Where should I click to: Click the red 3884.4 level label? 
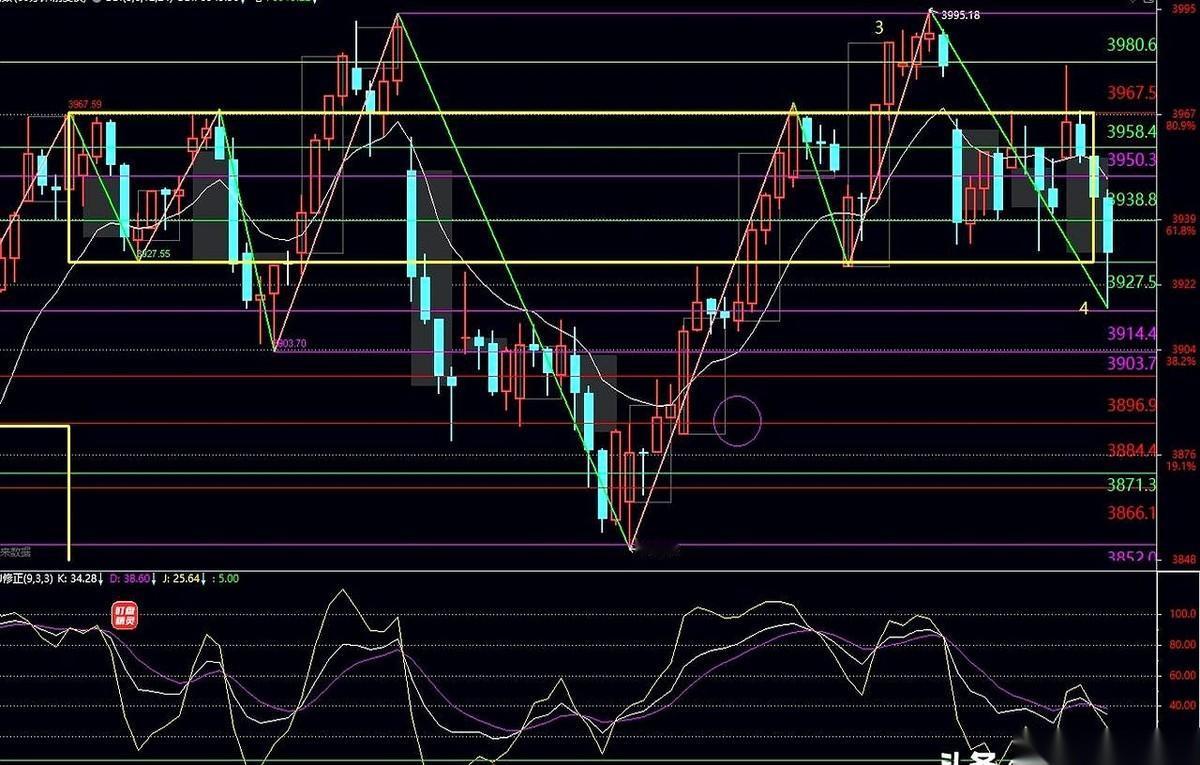point(1132,450)
